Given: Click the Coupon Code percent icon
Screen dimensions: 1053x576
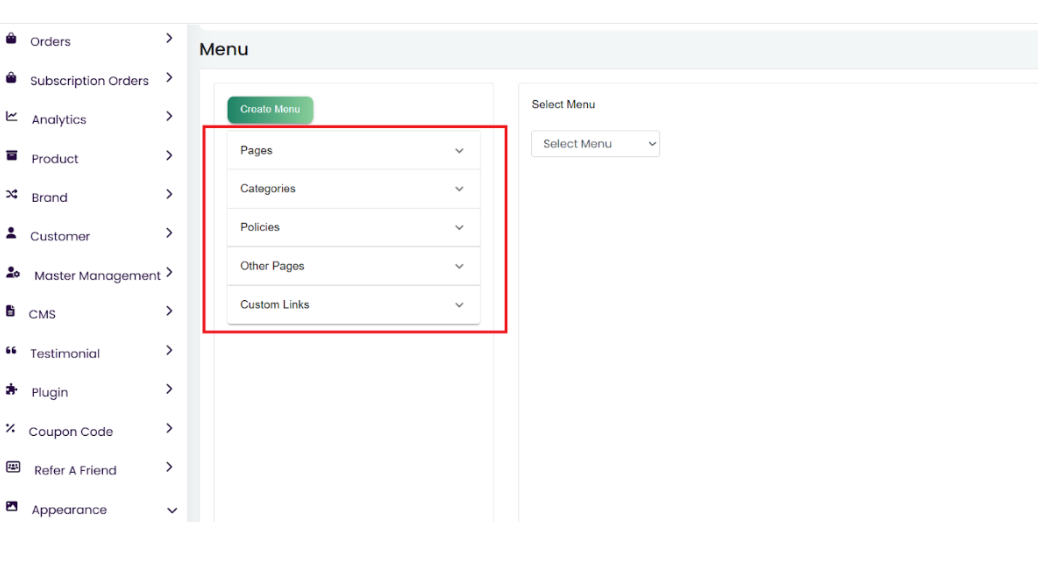Looking at the screenshot, I should click(11, 430).
